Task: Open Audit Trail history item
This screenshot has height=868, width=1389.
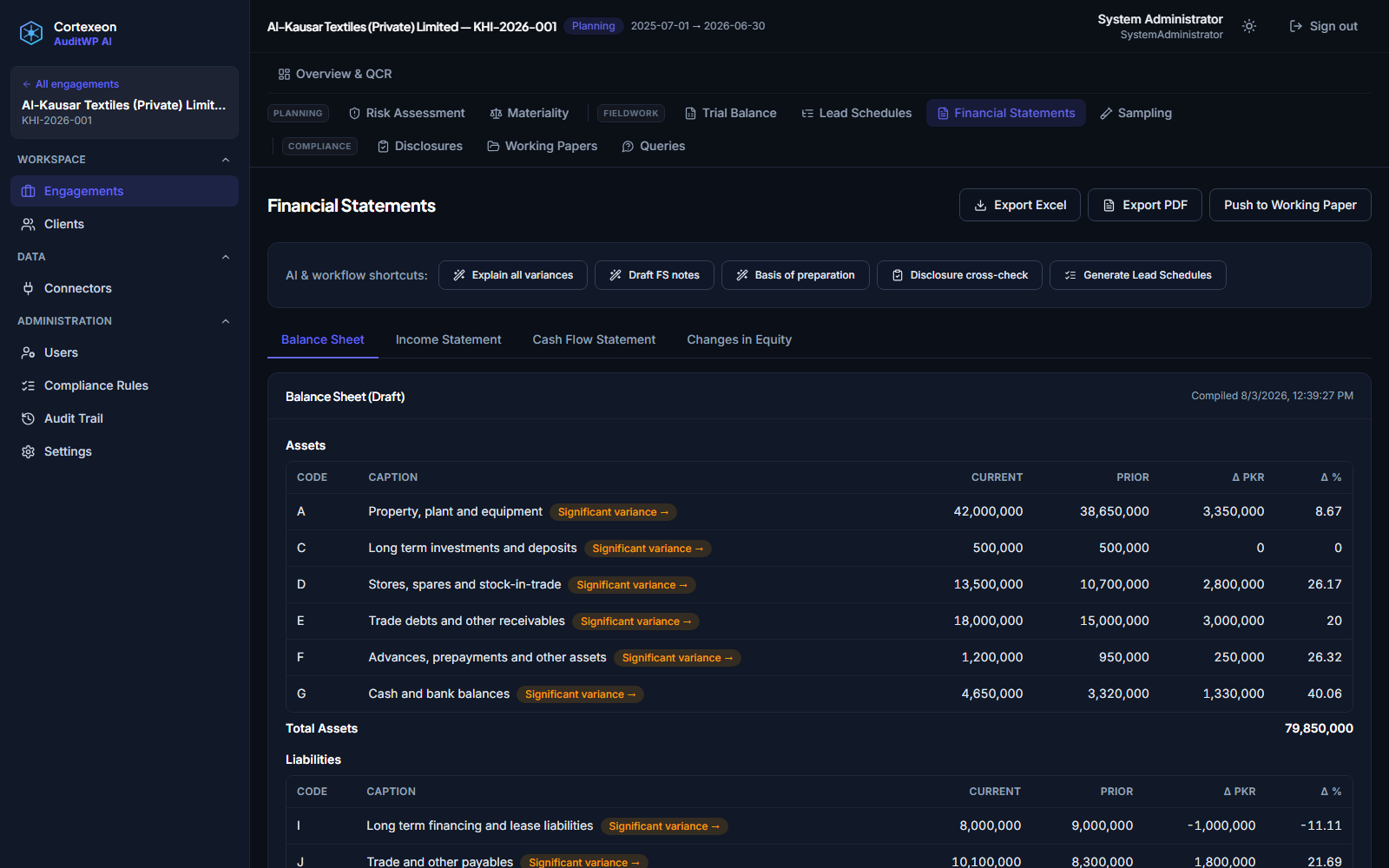Action: (124, 418)
